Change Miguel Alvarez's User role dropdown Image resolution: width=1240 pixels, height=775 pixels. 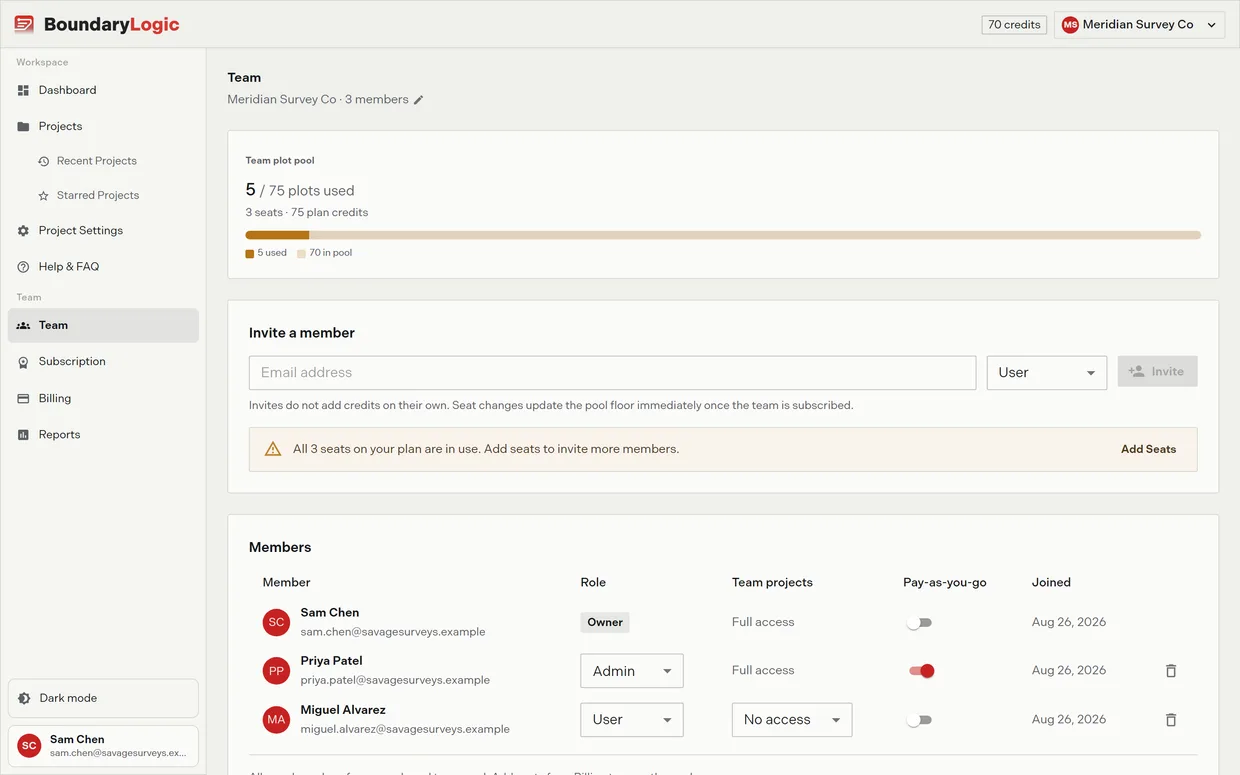(x=631, y=720)
